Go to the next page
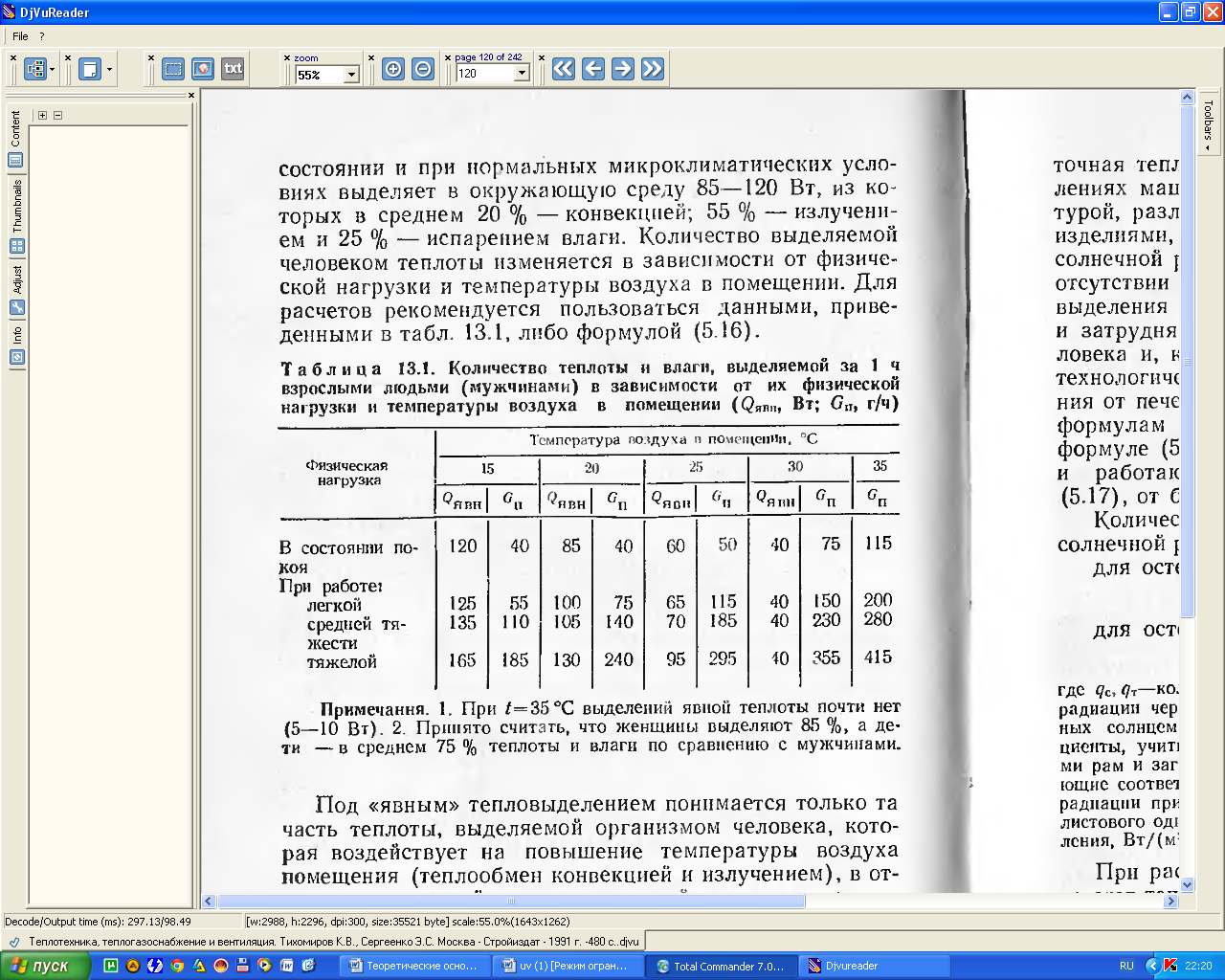 623,68
